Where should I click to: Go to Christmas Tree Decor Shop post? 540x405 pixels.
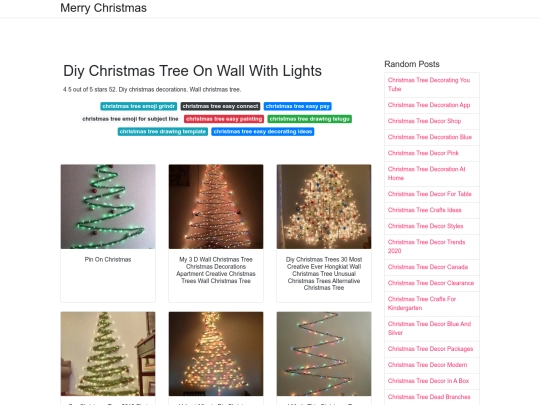[424, 121]
